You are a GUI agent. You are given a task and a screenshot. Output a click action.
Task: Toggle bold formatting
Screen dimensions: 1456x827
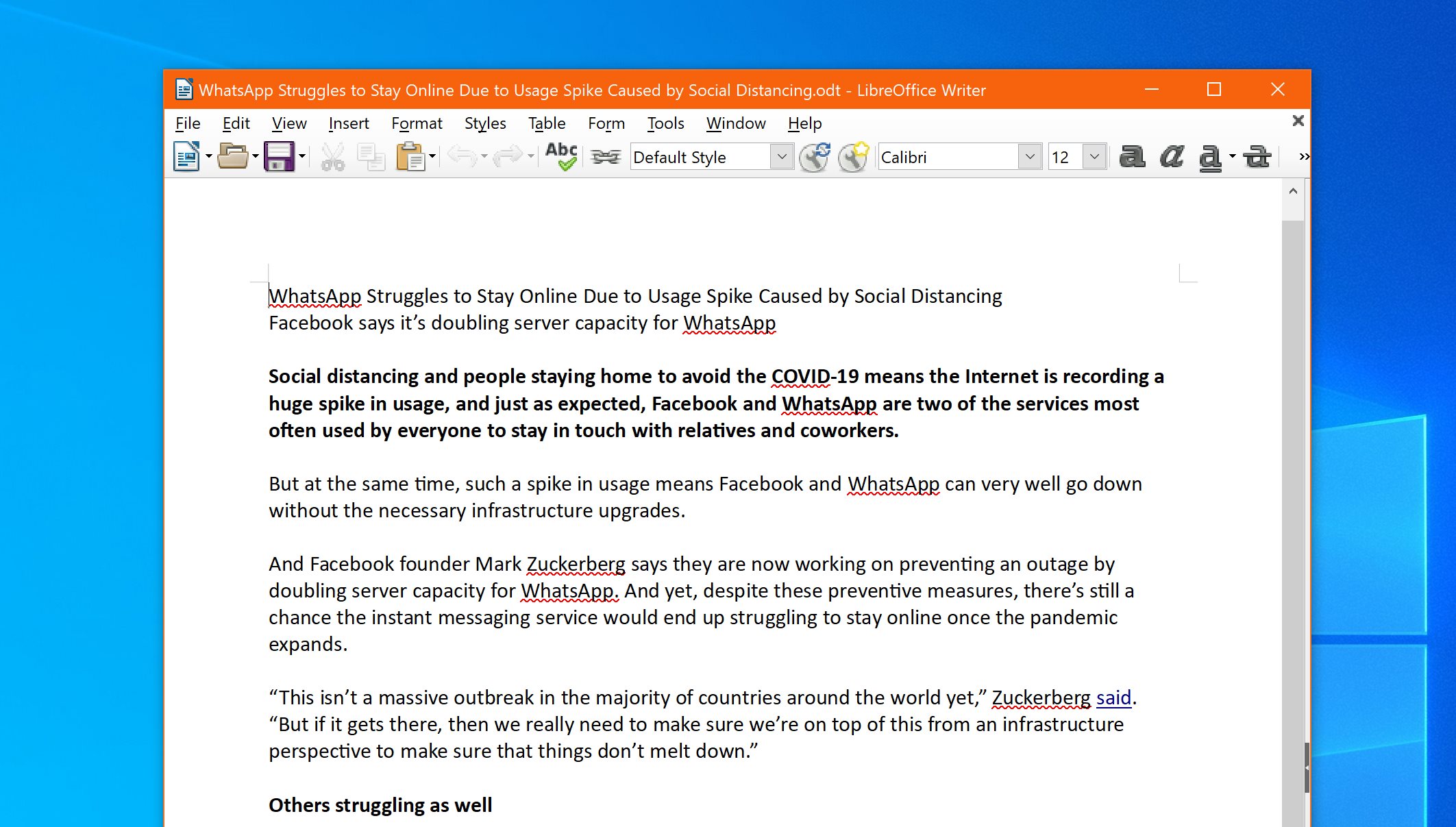click(1132, 156)
